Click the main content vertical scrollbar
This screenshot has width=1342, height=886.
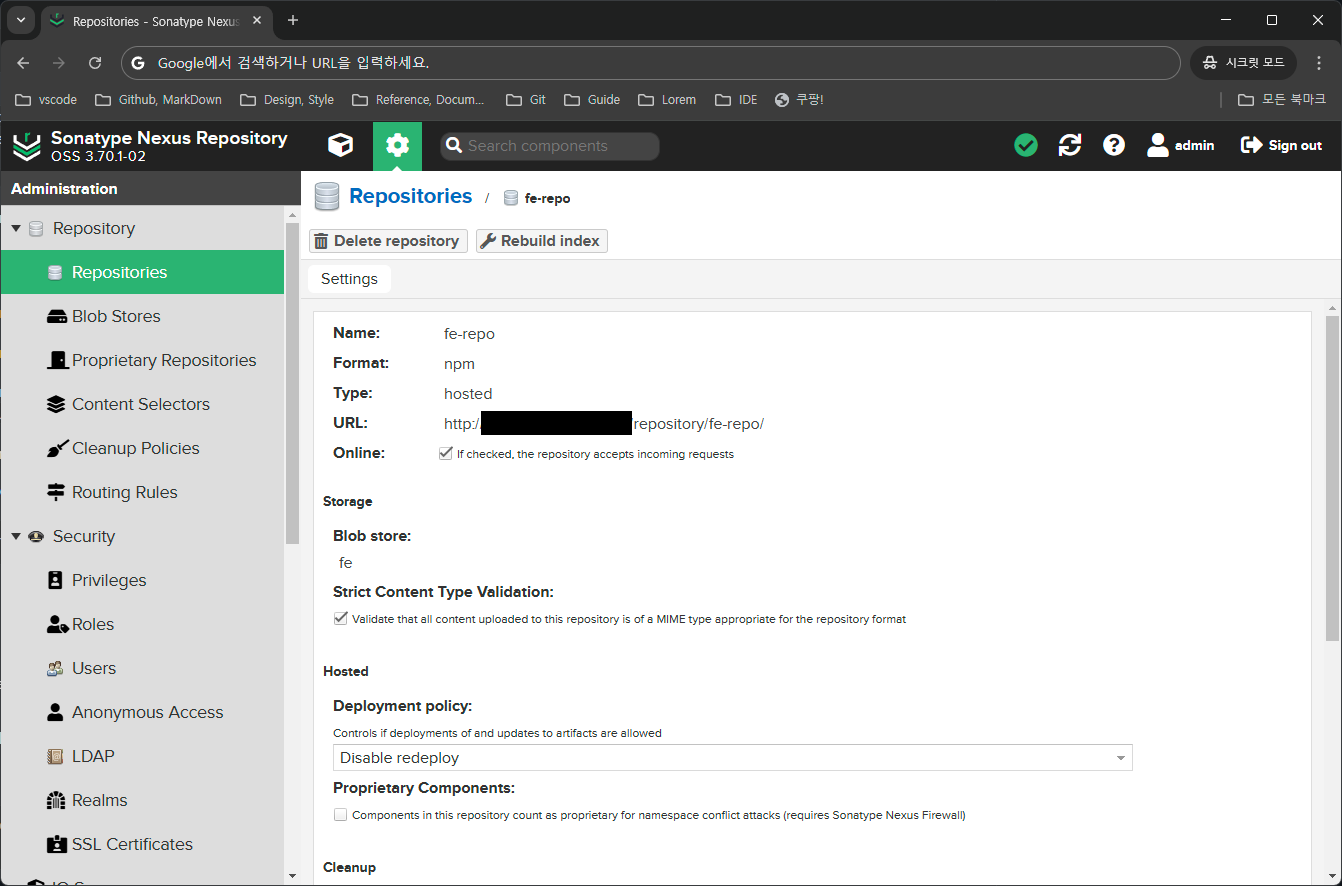1331,478
